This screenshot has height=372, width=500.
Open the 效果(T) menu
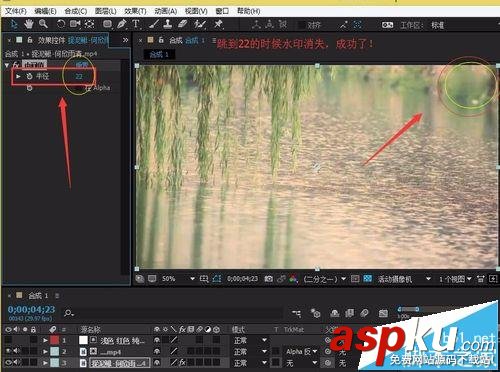[135, 11]
